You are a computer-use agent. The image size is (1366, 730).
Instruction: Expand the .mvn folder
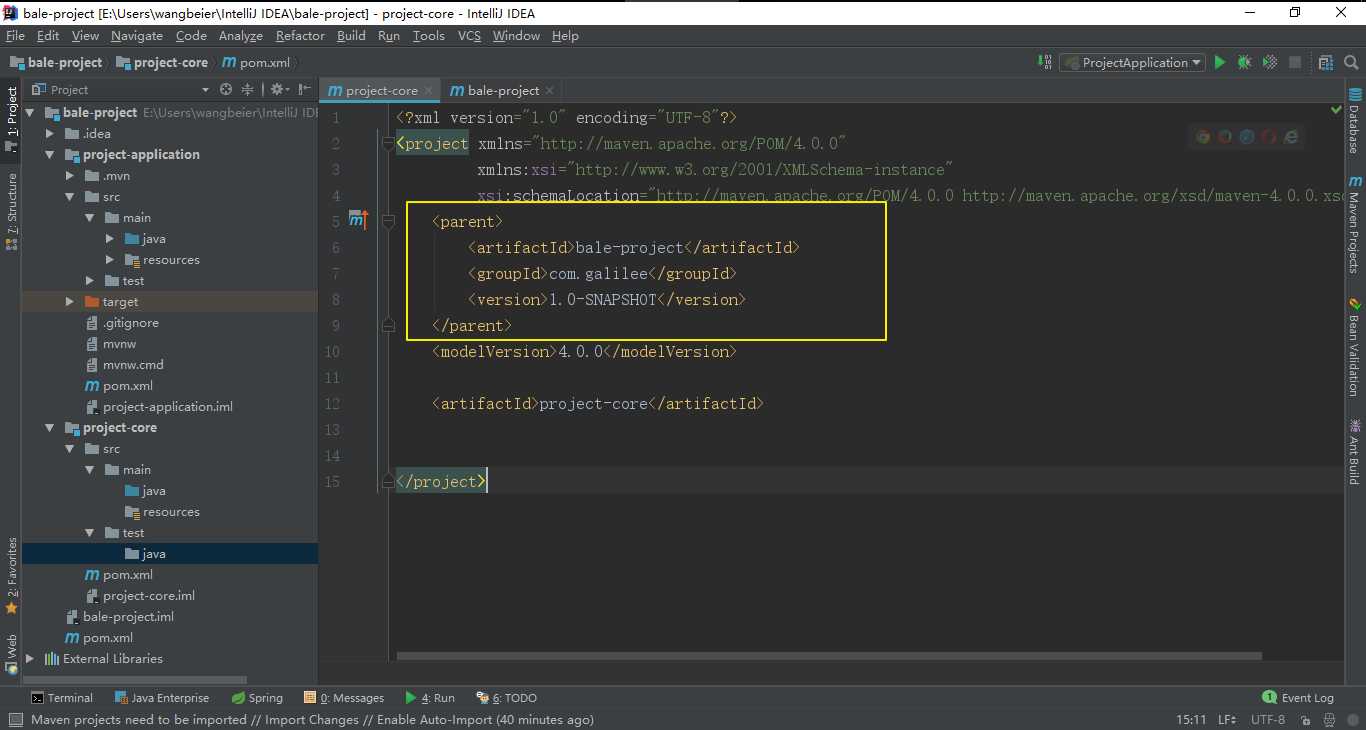pyautogui.click(x=69, y=176)
